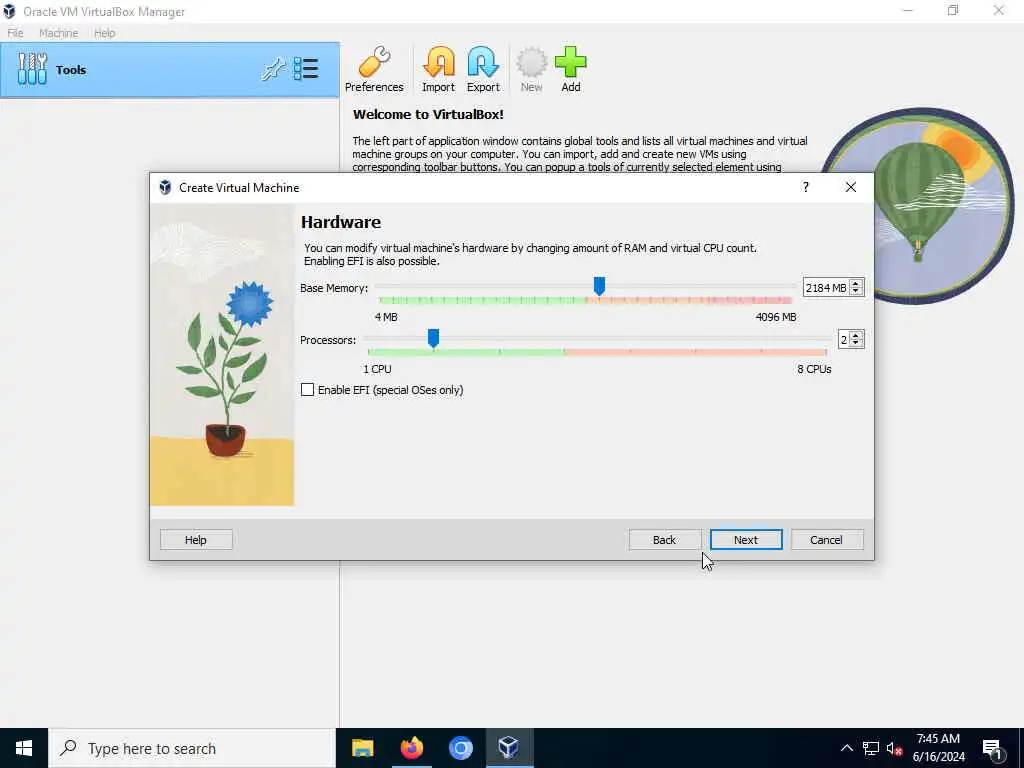Click VirtualBox icon in taskbar
Screen dimensions: 1024x768
(509, 748)
